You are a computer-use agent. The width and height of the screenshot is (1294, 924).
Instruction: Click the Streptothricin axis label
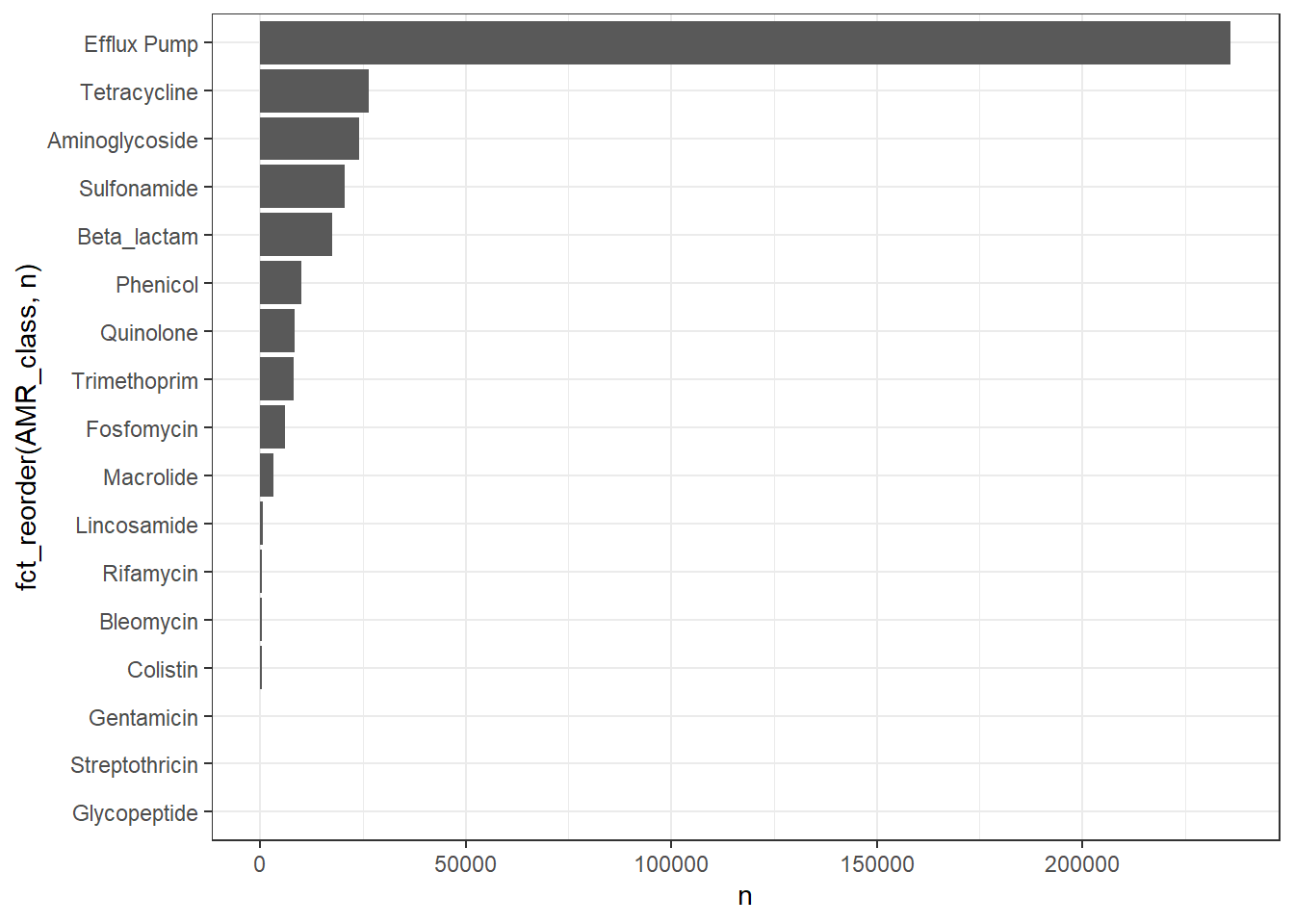coord(134,765)
